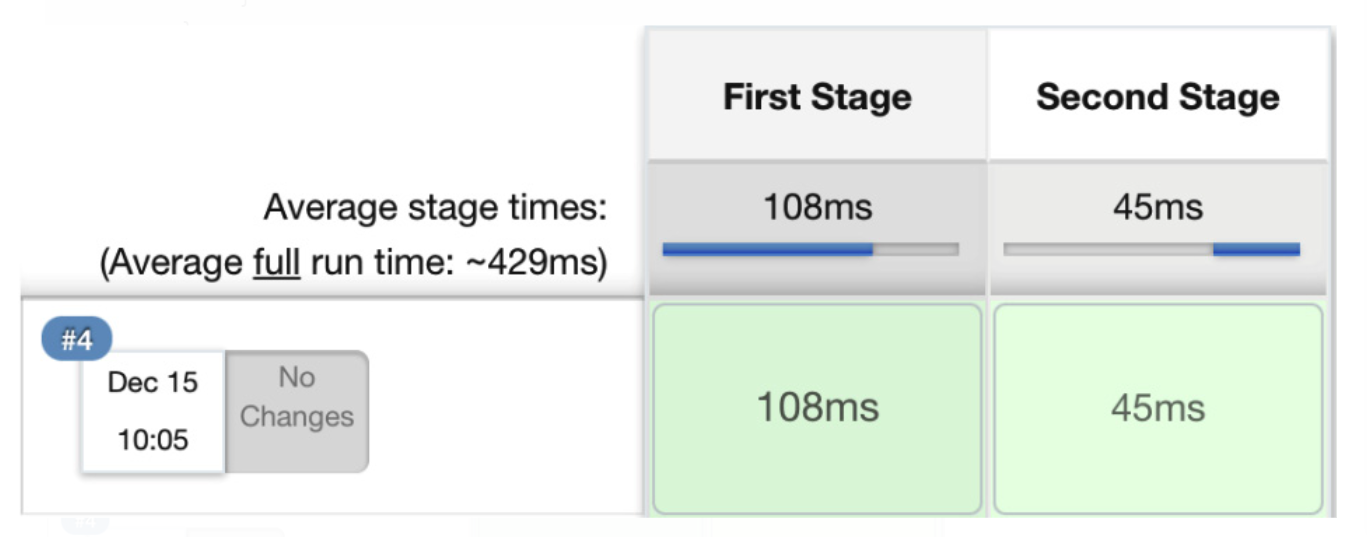The width and height of the screenshot is (1367, 537).
Task: Click gray unfilled end of First Stage bar
Action: (x=915, y=249)
